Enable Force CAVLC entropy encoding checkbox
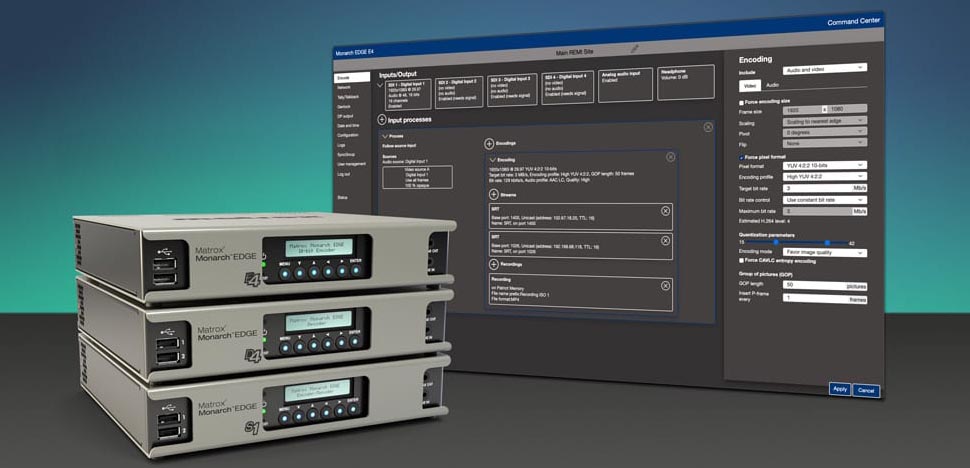 click(742, 261)
